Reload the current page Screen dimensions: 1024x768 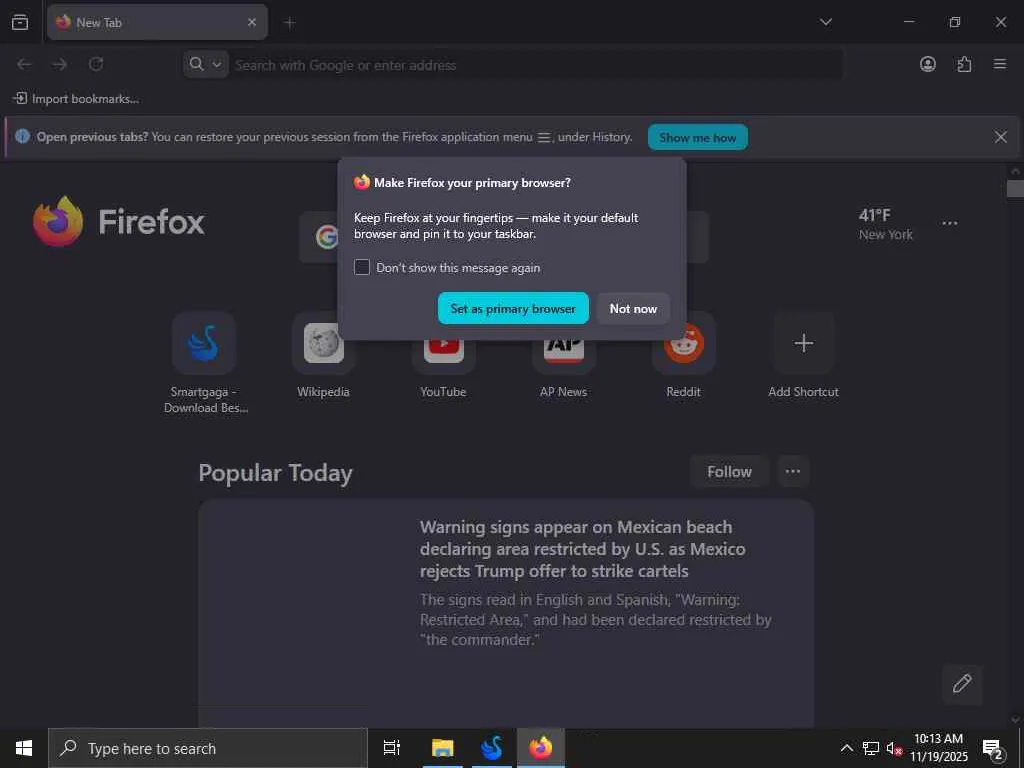pos(96,64)
